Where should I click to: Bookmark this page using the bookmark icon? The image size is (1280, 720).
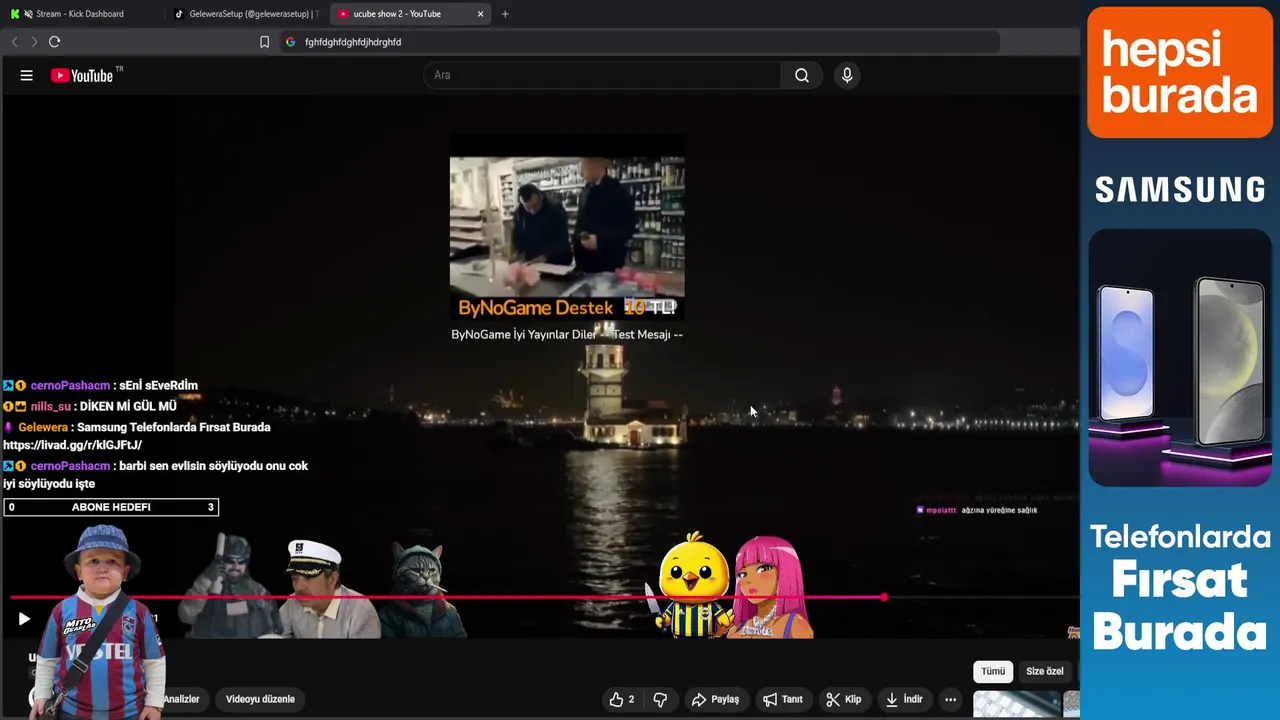[x=264, y=42]
